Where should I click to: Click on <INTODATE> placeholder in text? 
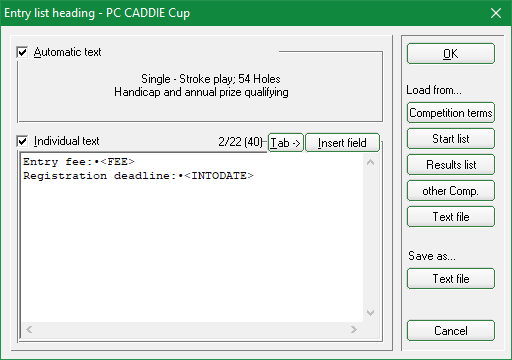pos(219,176)
